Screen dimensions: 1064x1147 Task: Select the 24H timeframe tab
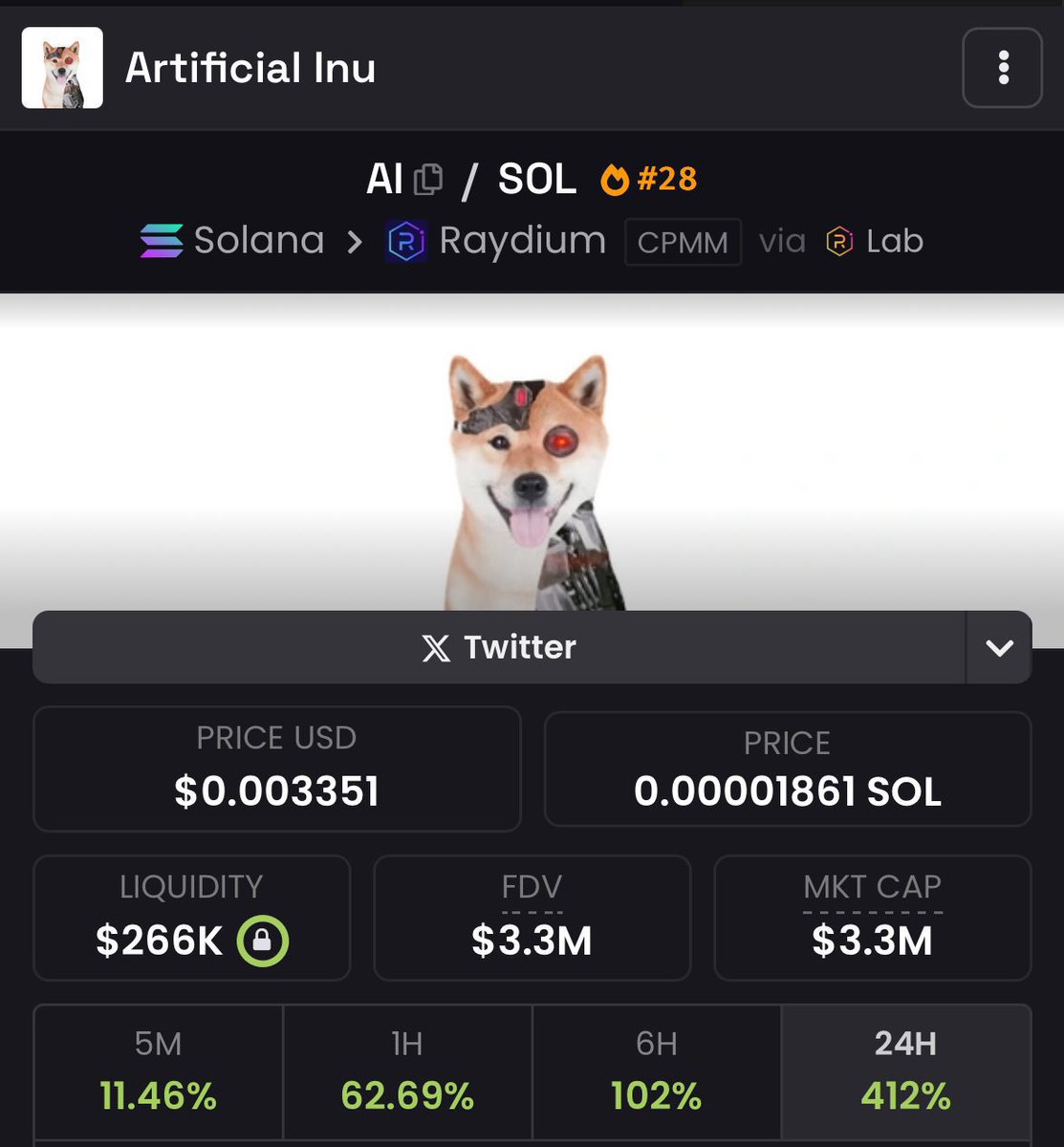pyautogui.click(x=906, y=1071)
